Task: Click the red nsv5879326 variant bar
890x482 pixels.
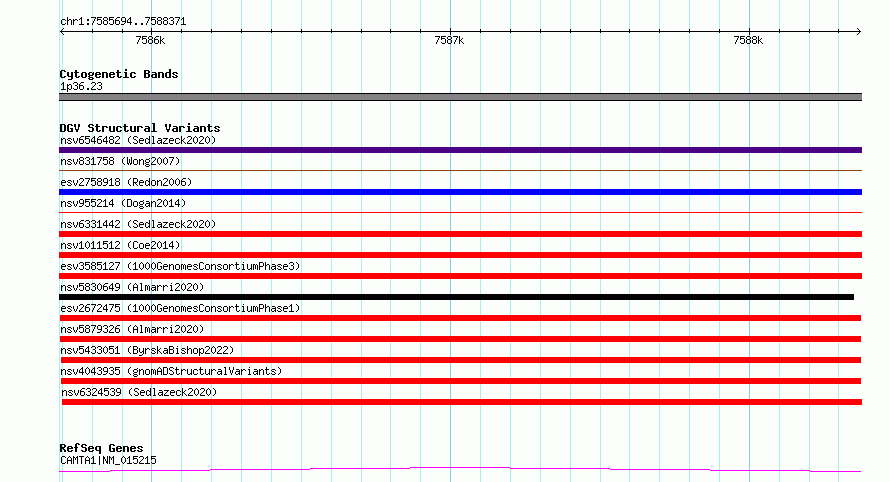Action: [460, 339]
